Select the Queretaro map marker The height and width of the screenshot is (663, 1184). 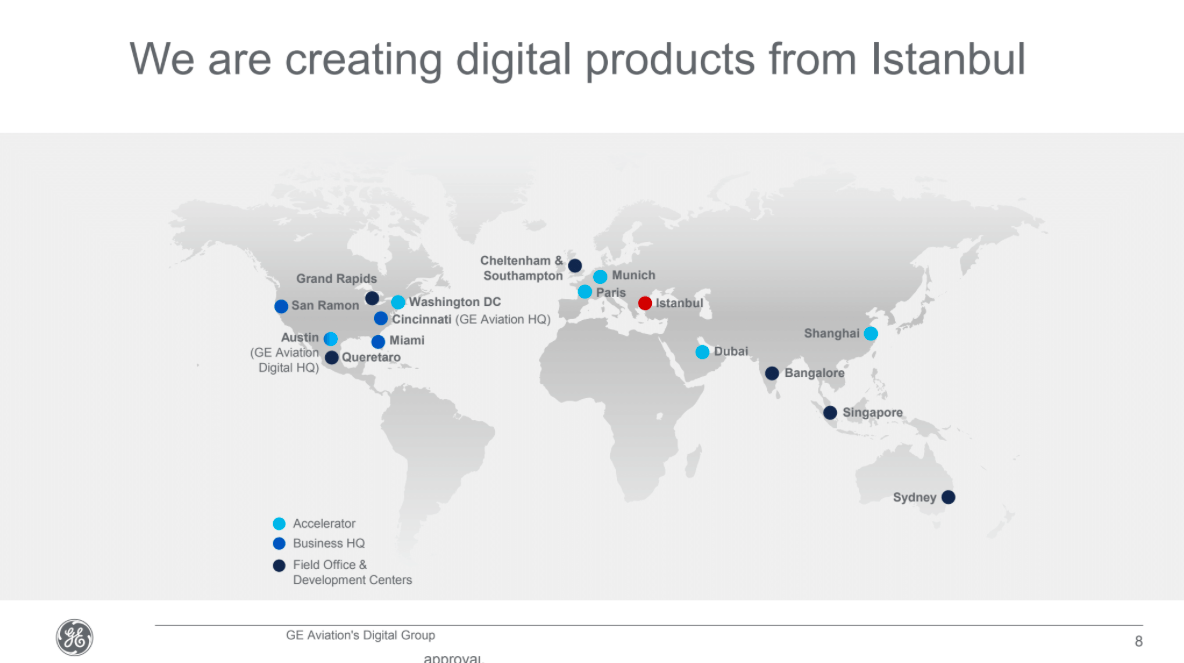point(332,357)
